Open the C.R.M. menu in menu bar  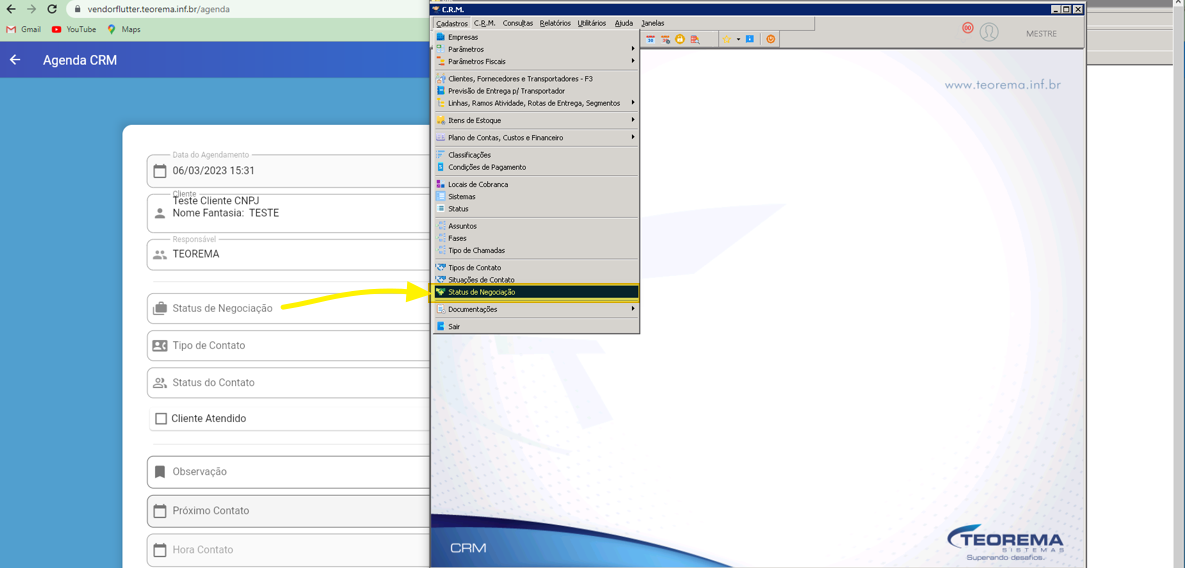click(484, 23)
